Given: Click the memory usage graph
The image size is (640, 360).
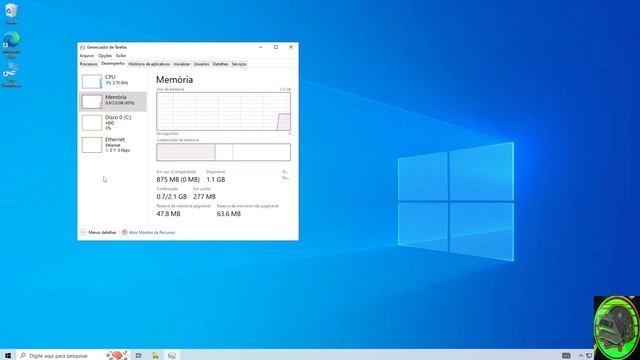Looking at the screenshot, I should 224,111.
